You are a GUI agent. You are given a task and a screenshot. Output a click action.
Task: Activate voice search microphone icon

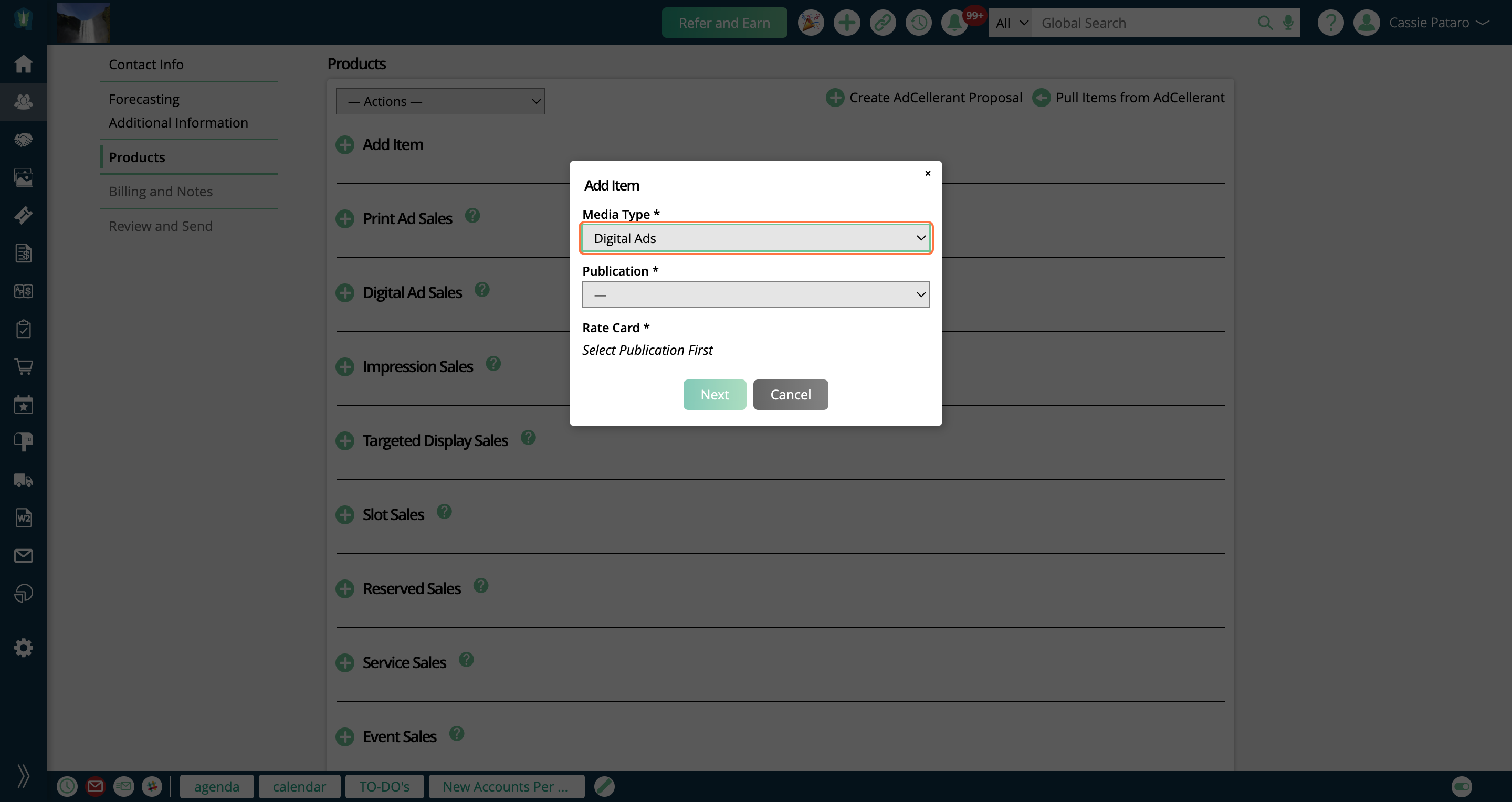(x=1288, y=23)
